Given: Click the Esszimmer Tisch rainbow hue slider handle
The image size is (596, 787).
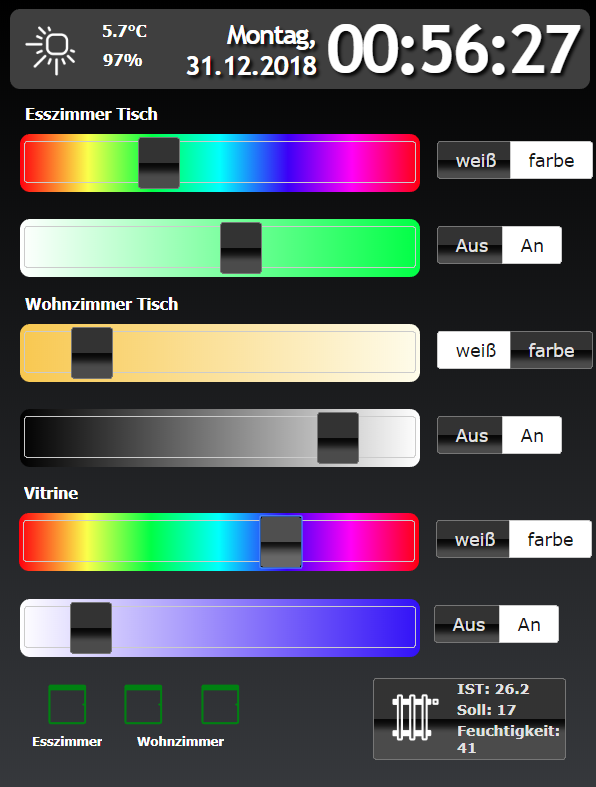Looking at the screenshot, I should coord(159,163).
